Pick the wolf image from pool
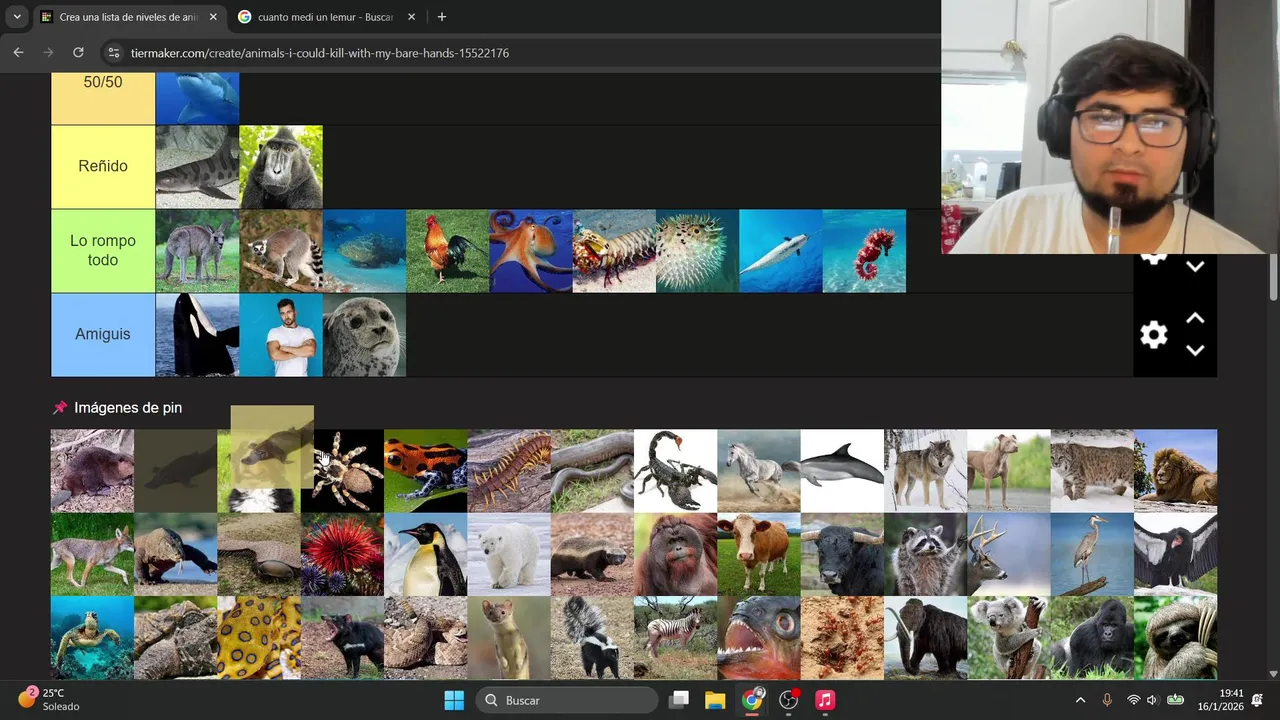The width and height of the screenshot is (1280, 720). [925, 471]
